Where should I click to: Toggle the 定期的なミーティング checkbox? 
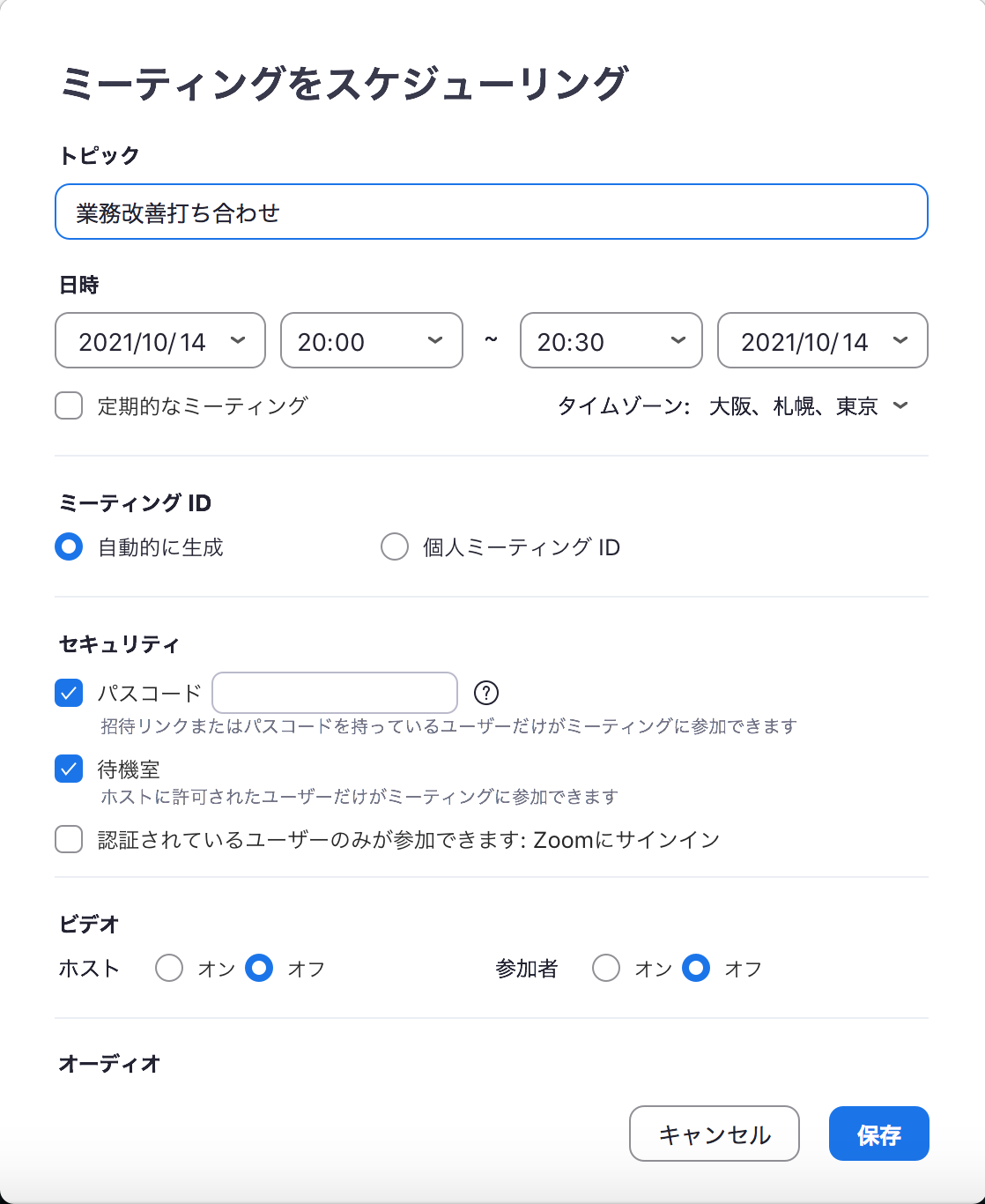coord(69,405)
